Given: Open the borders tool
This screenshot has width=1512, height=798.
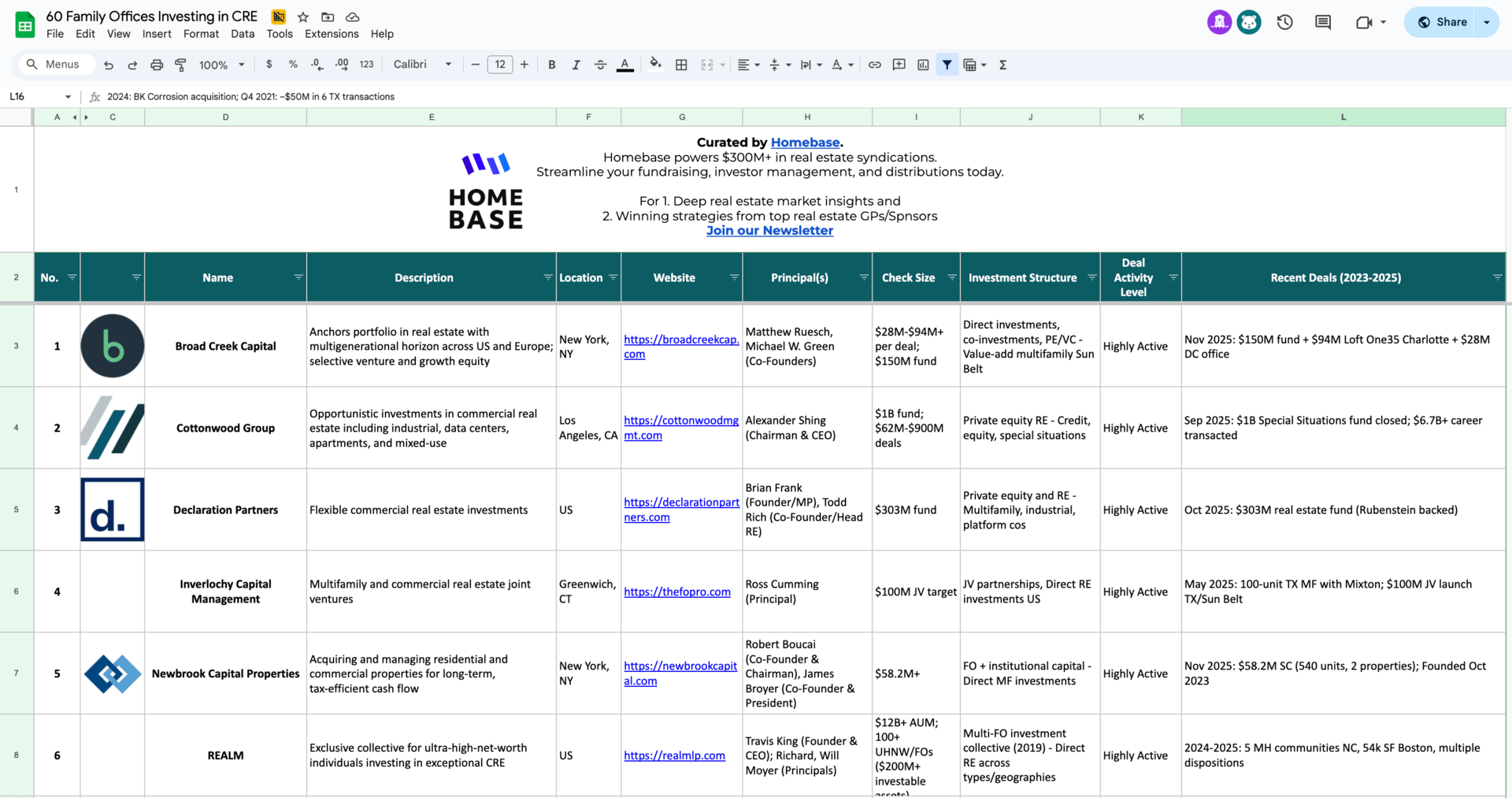Looking at the screenshot, I should 681,65.
